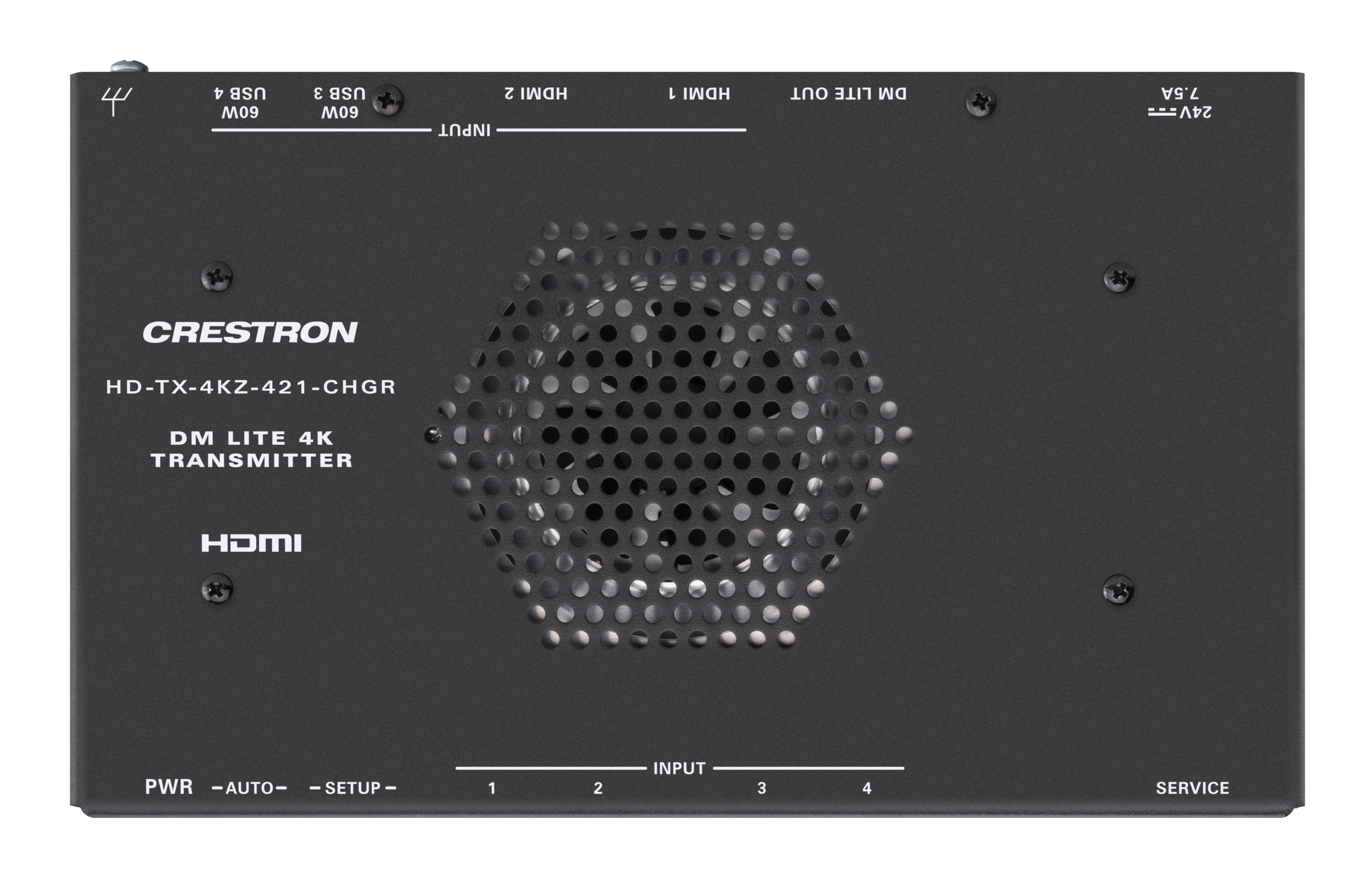Click the upside-down HDMI 1 label
The width and height of the screenshot is (1372, 893).
click(699, 93)
